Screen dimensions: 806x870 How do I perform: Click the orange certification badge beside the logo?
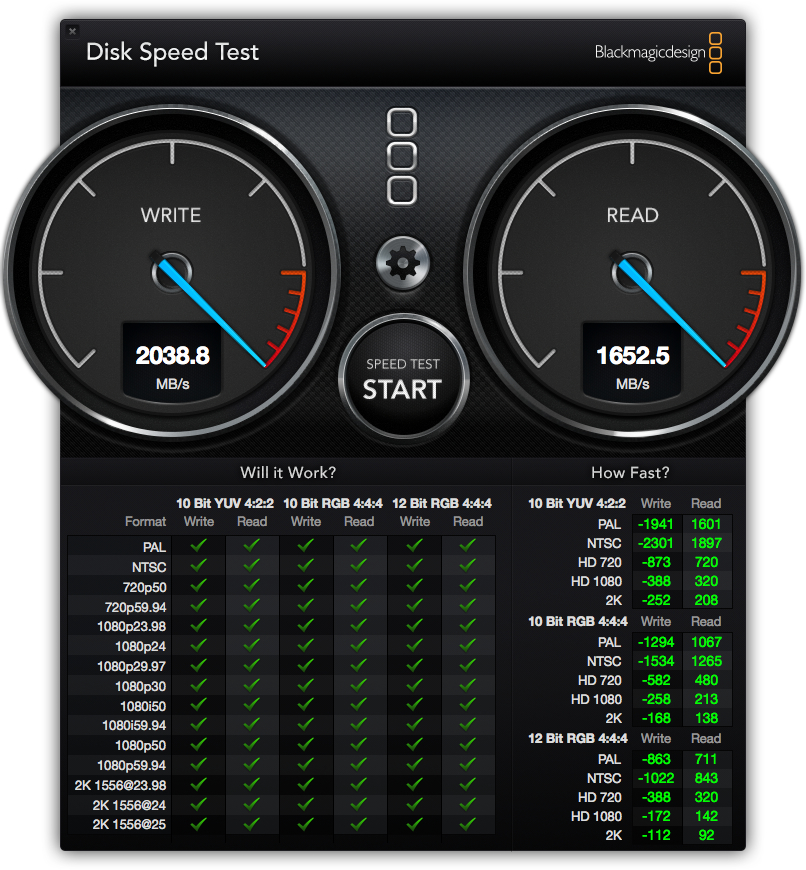[x=717, y=52]
